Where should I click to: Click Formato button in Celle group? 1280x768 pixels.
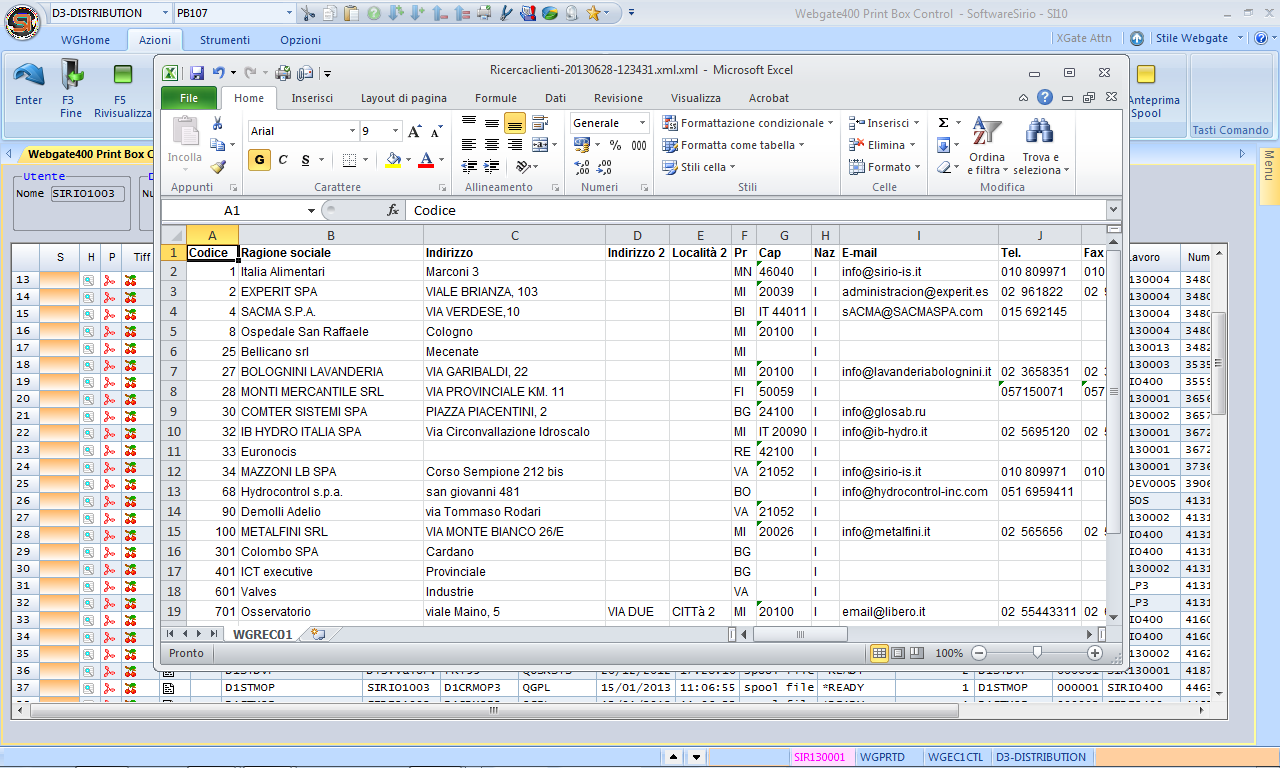pos(884,167)
